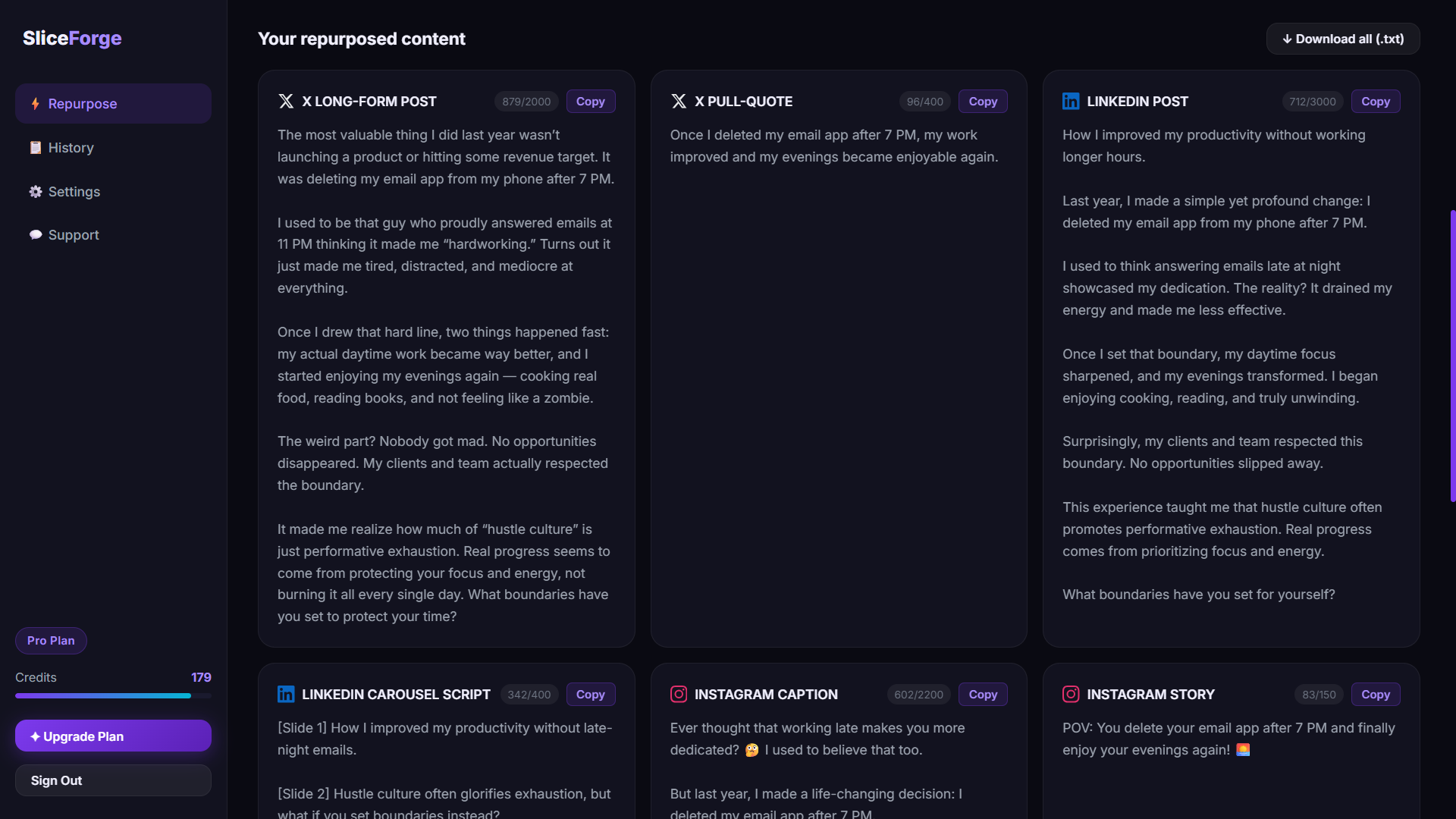Click the LinkedIn icon on LinkedIn Post card

click(x=1071, y=102)
